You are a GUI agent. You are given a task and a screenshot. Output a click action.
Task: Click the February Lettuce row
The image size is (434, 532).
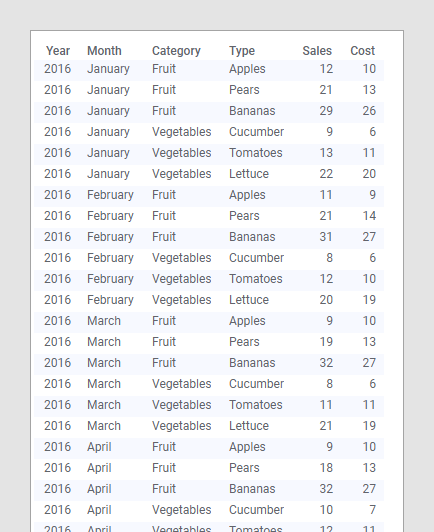coord(209,302)
